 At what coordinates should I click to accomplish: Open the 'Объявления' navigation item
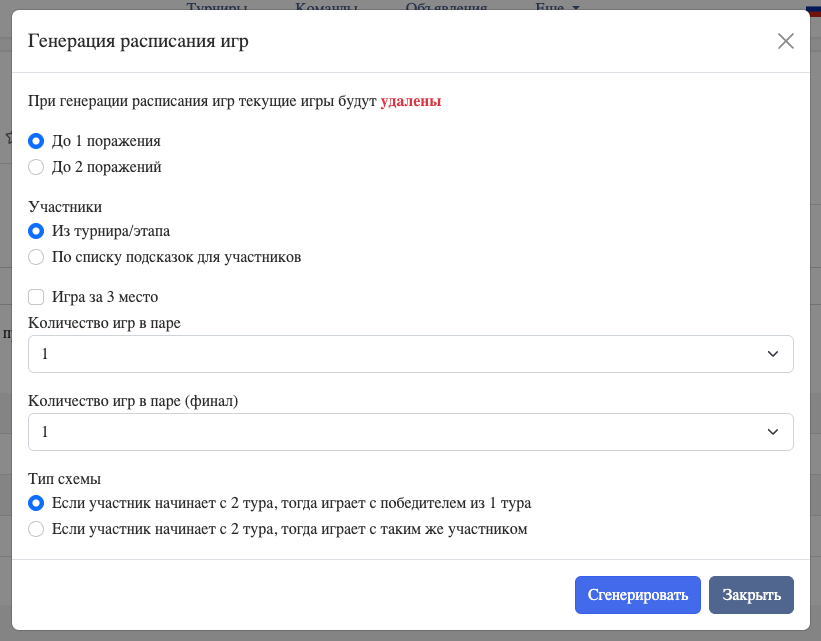pyautogui.click(x=446, y=7)
